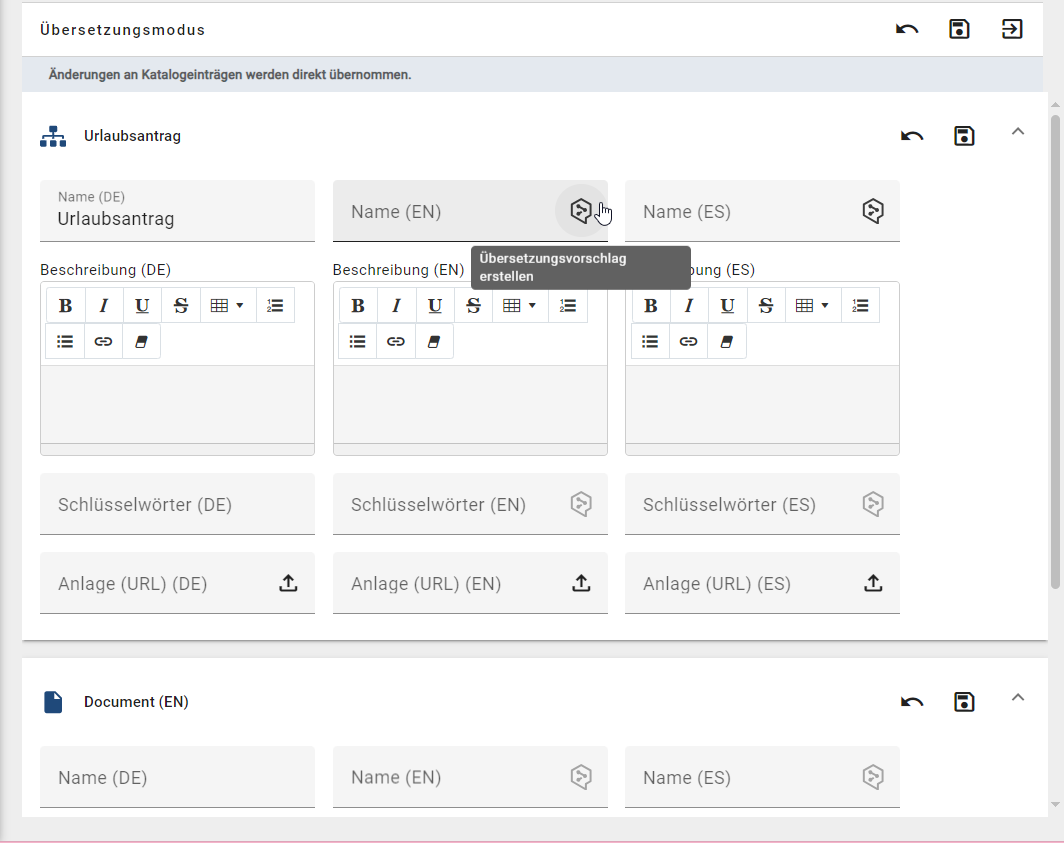Toggle underline in Beschreibung (DE)
The image size is (1064, 843).
(x=142, y=305)
